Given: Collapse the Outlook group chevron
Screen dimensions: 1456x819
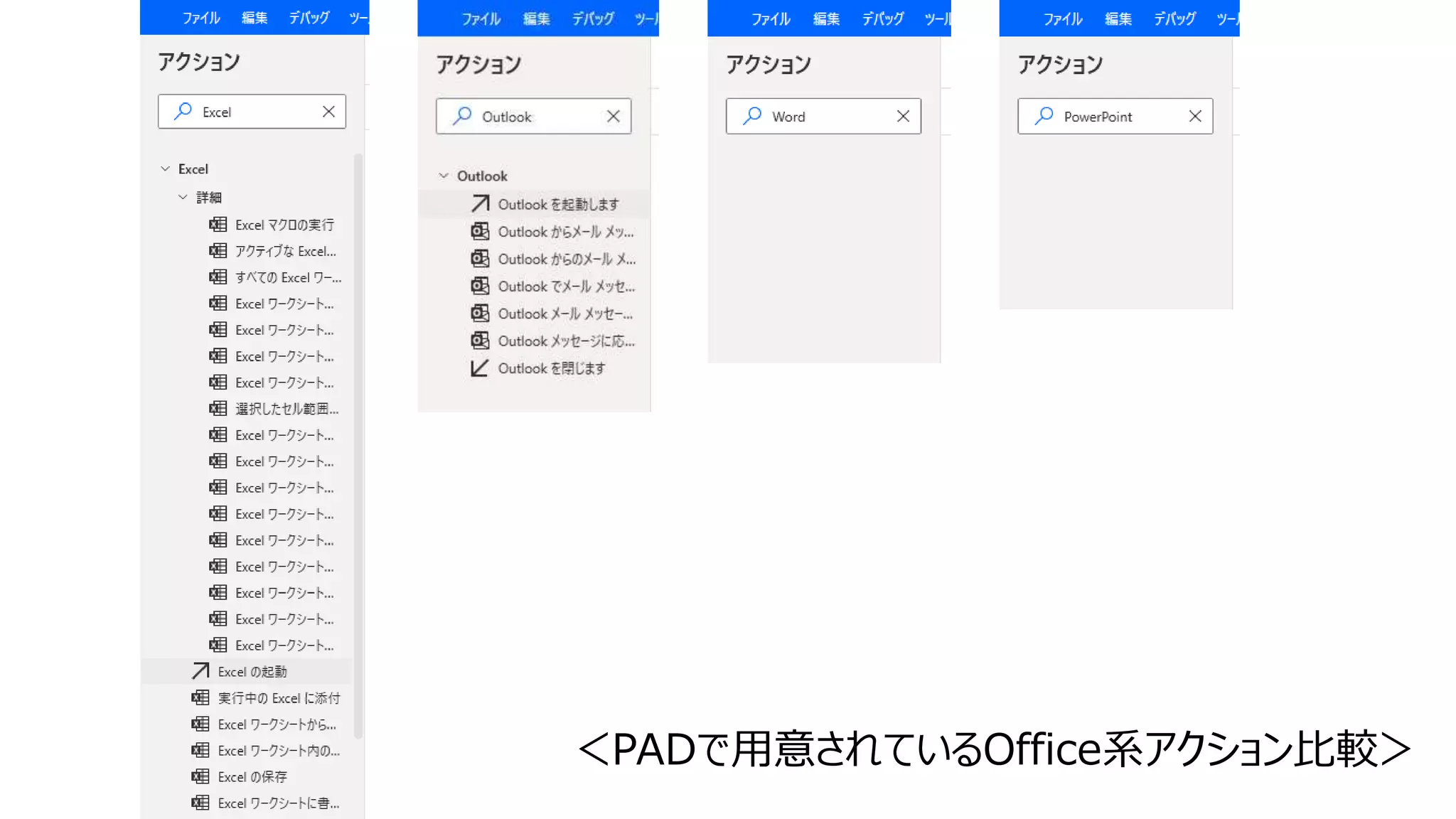Looking at the screenshot, I should (444, 176).
